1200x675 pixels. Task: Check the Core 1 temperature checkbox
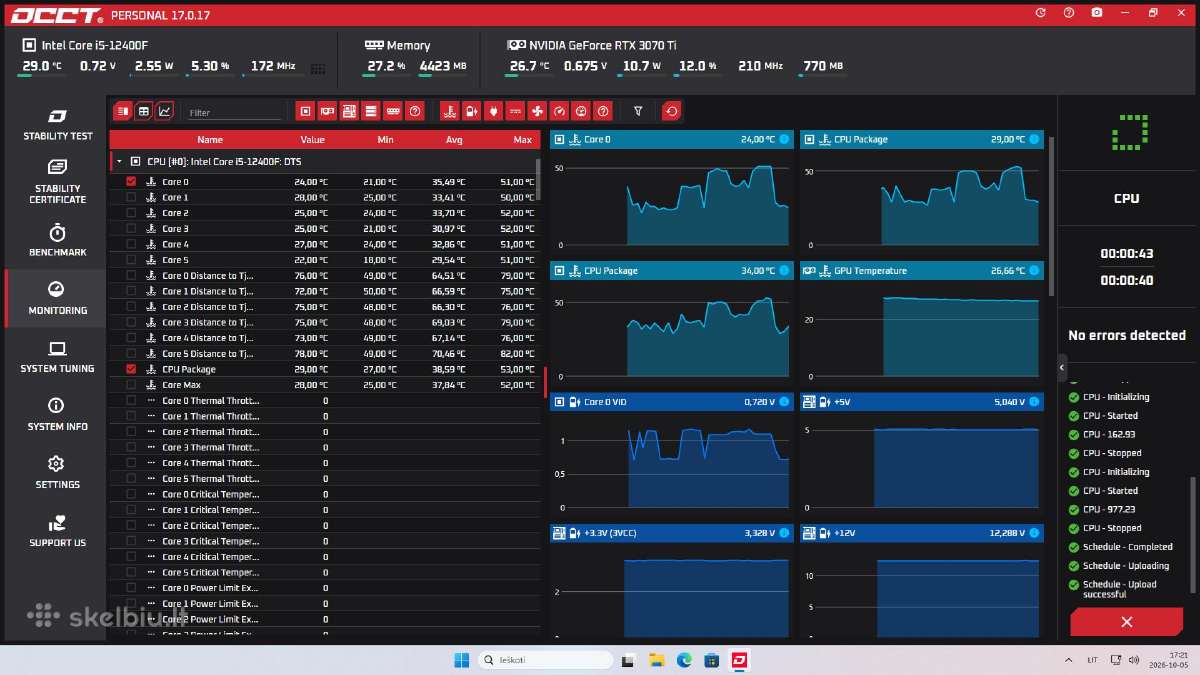click(131, 198)
